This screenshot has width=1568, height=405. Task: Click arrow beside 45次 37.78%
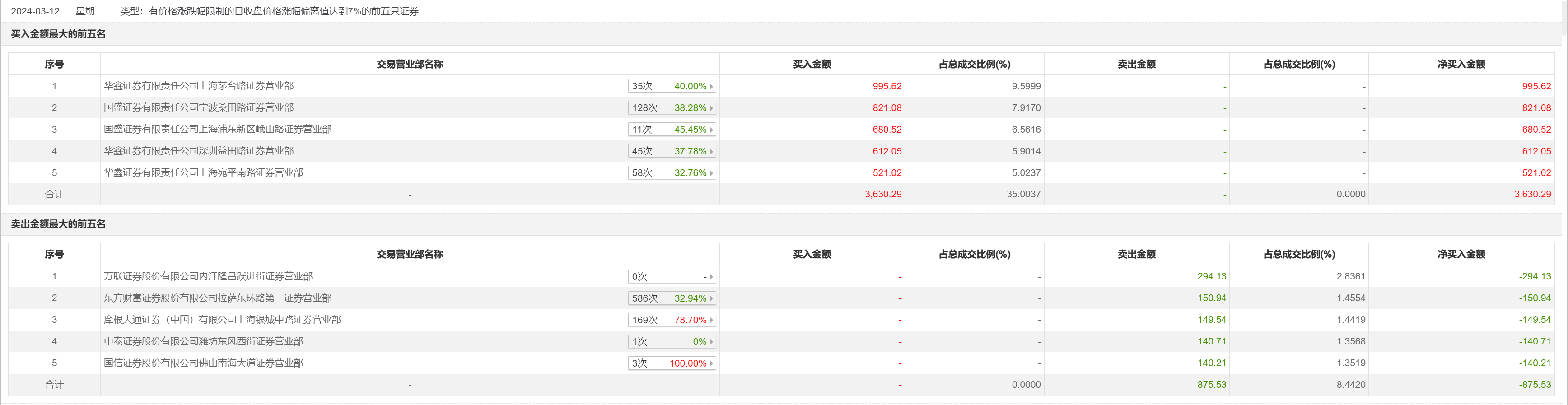[x=712, y=151]
